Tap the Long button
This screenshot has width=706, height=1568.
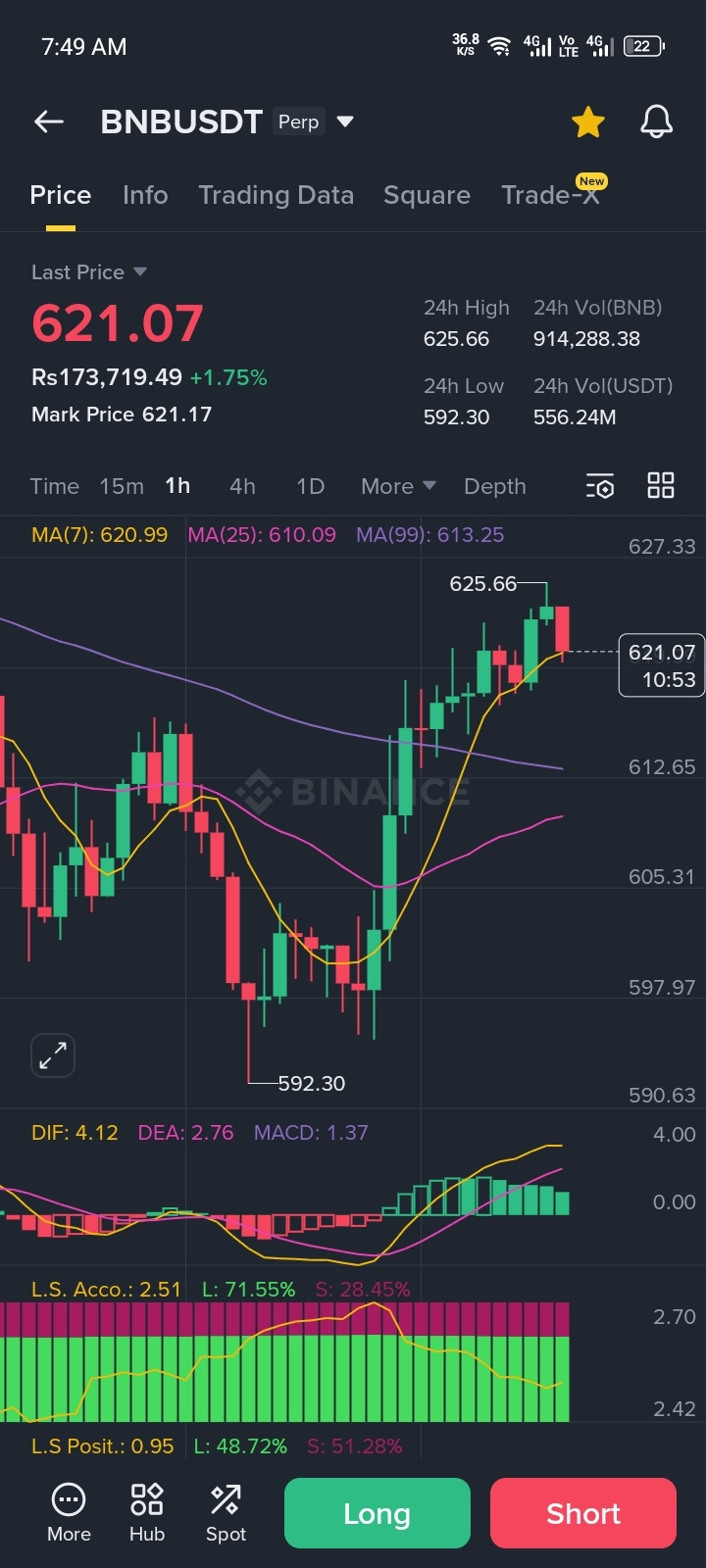378,1513
